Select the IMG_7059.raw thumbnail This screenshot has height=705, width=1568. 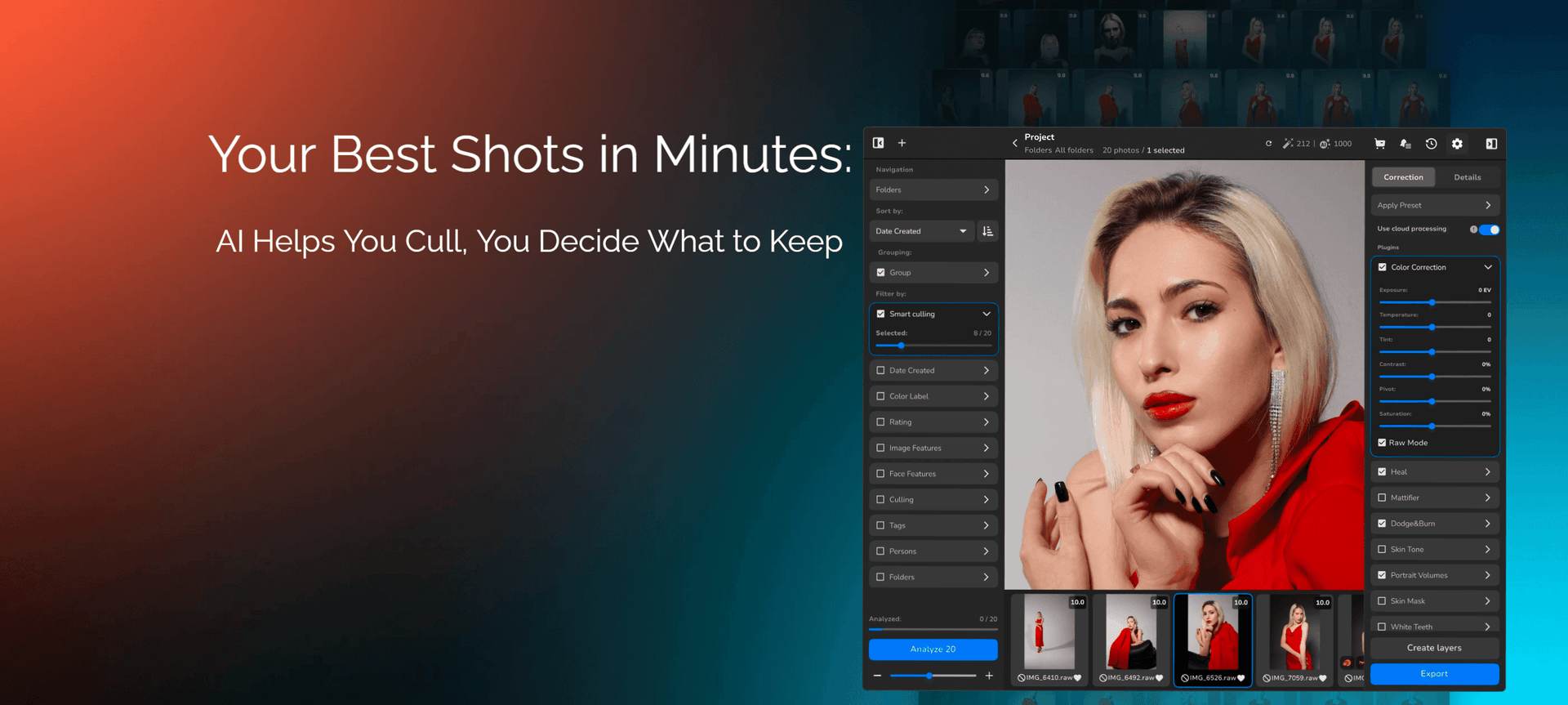tap(1294, 640)
